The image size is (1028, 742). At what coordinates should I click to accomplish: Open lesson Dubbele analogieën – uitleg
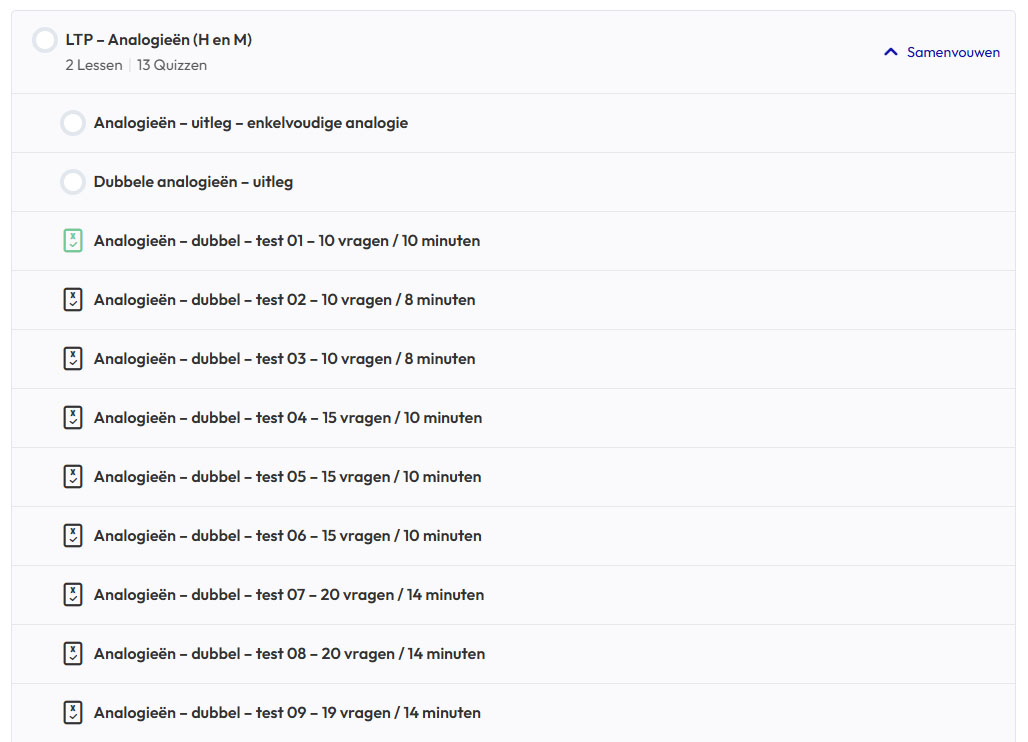coord(193,182)
